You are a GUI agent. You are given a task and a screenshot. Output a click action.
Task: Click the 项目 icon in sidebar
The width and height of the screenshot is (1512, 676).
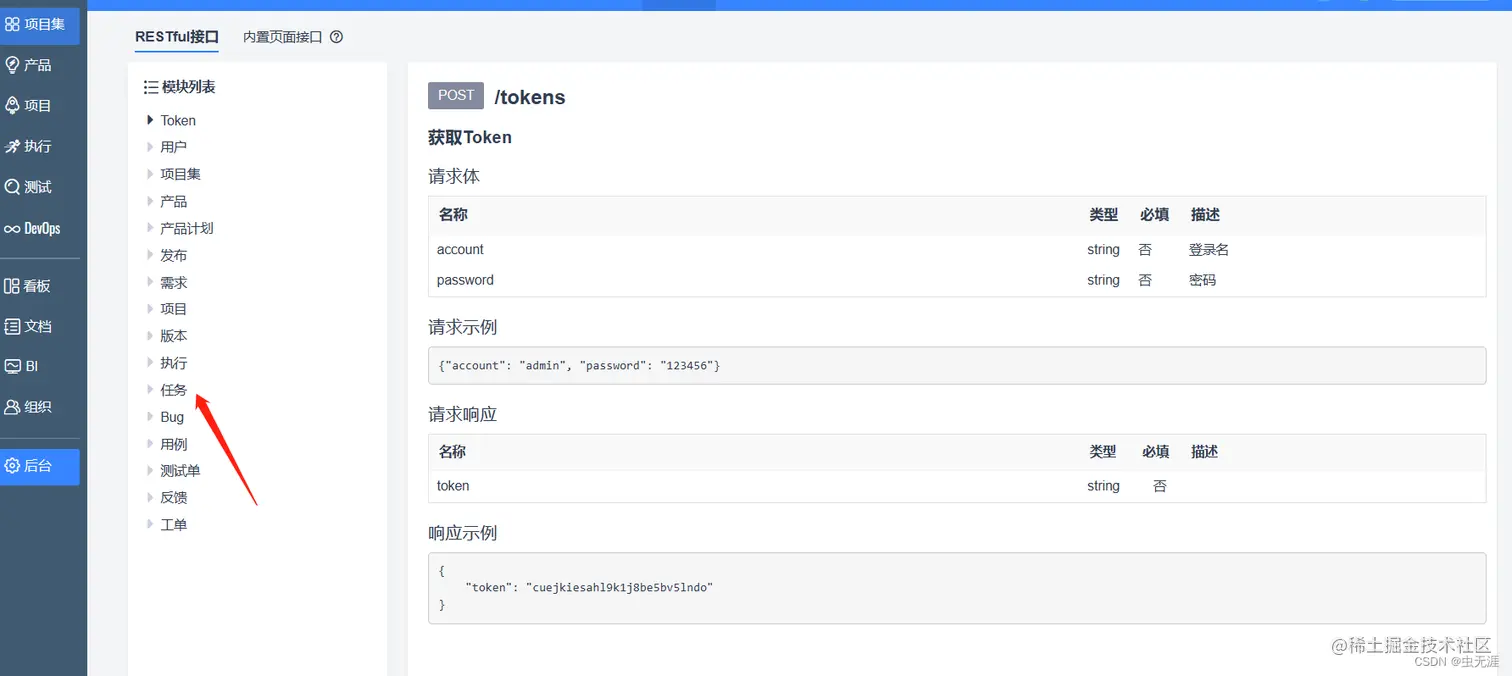pyautogui.click(x=12, y=105)
